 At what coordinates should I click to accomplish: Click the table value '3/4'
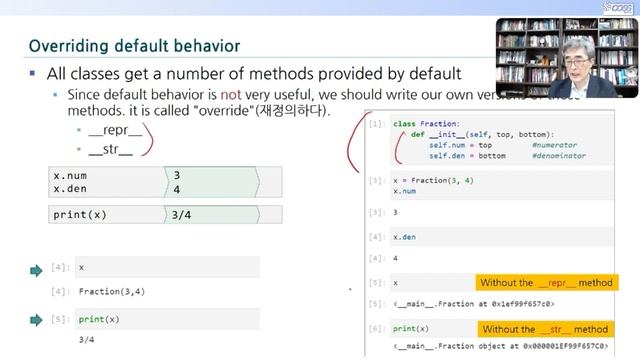click(x=181, y=215)
